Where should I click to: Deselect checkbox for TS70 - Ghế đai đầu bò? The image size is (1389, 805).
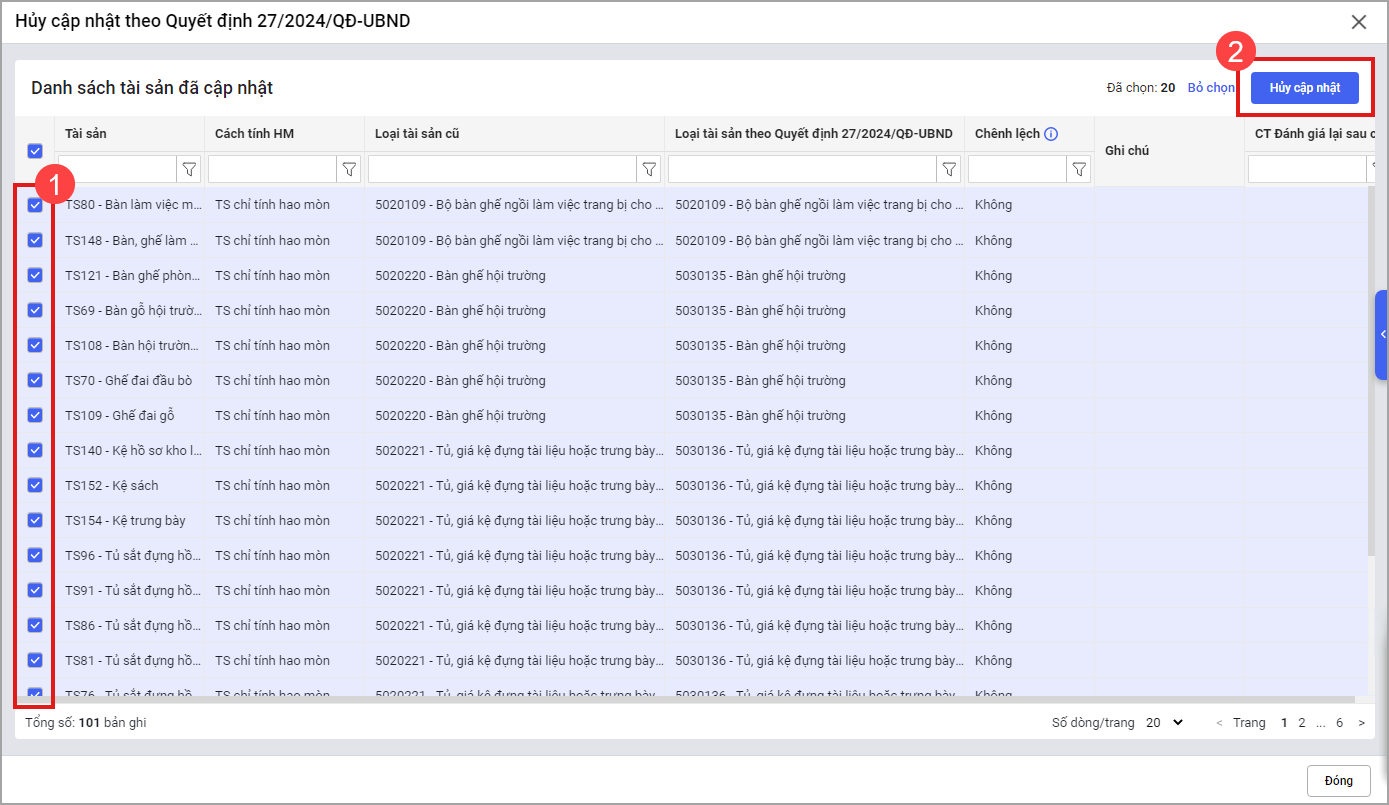[35, 380]
